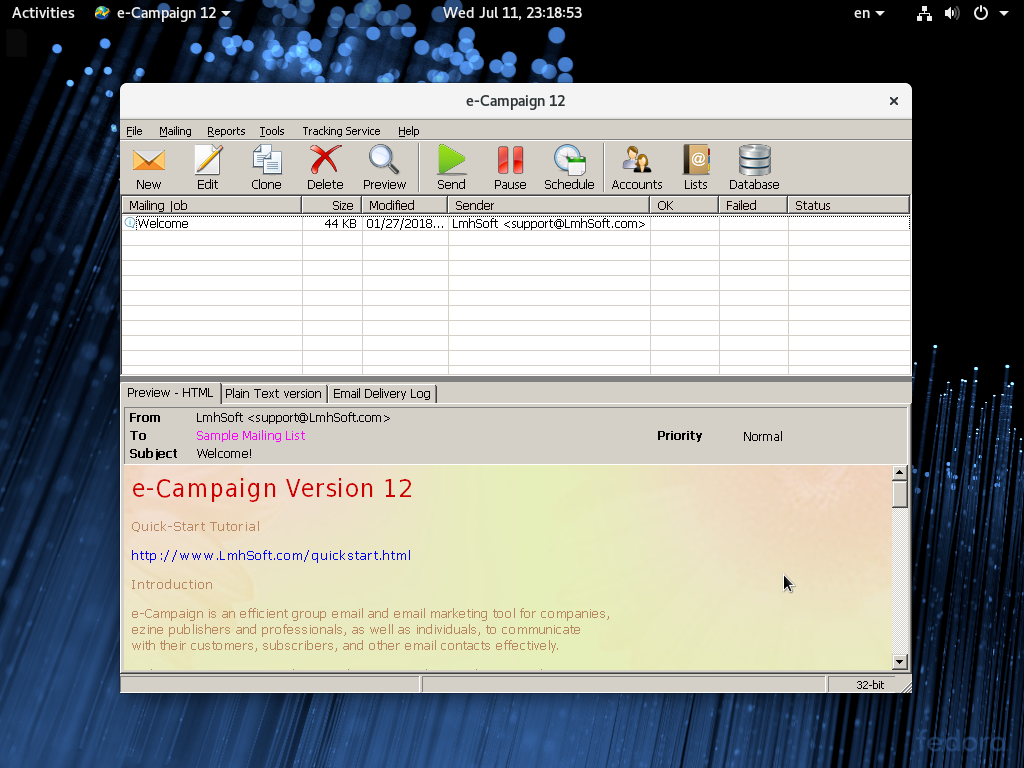Open Preview magnifier tool
The width and height of the screenshot is (1024, 768).
tap(384, 167)
